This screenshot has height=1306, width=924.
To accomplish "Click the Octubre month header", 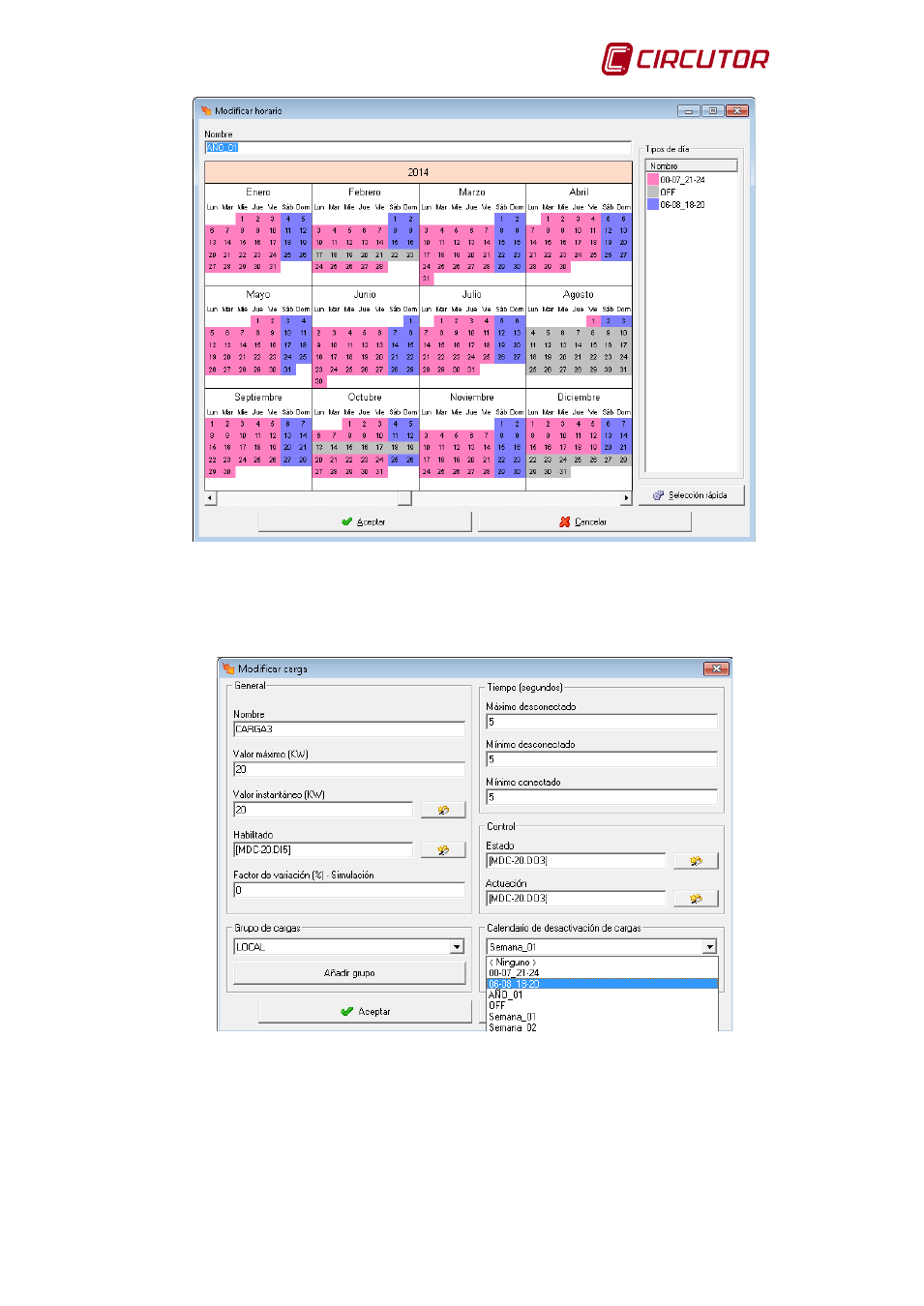I will coord(365,398).
